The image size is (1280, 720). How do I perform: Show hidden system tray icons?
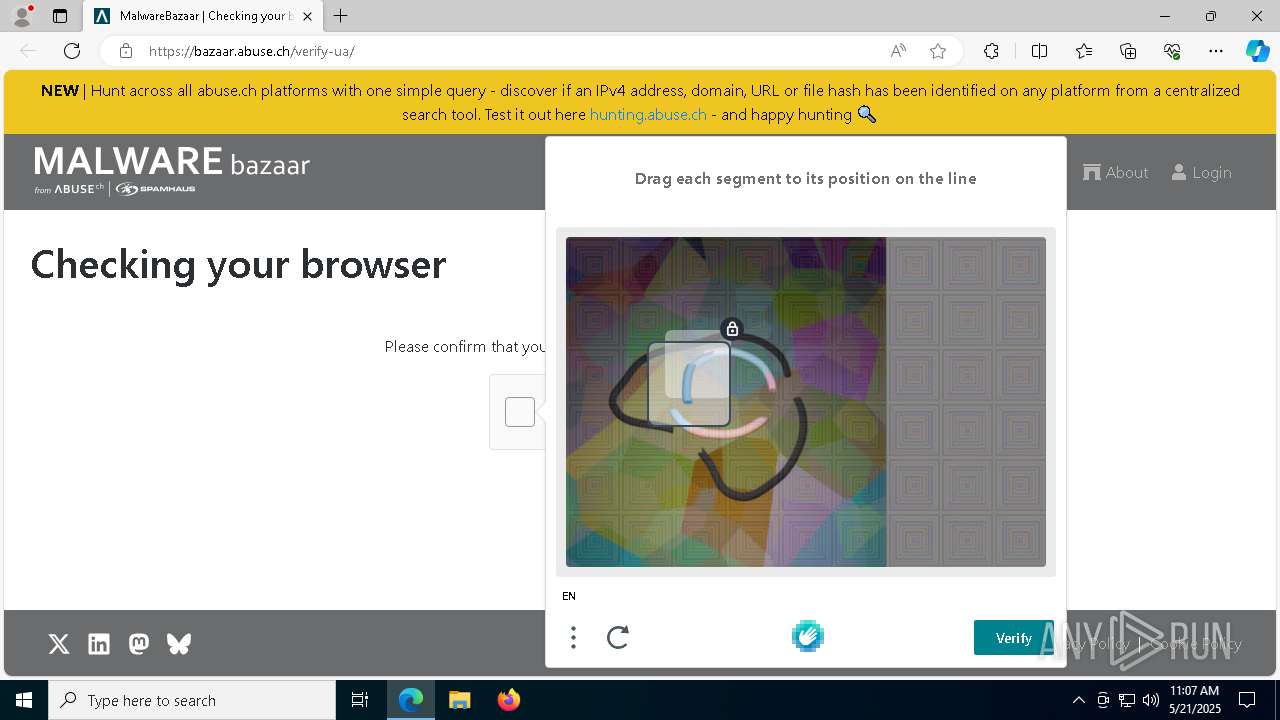1078,700
